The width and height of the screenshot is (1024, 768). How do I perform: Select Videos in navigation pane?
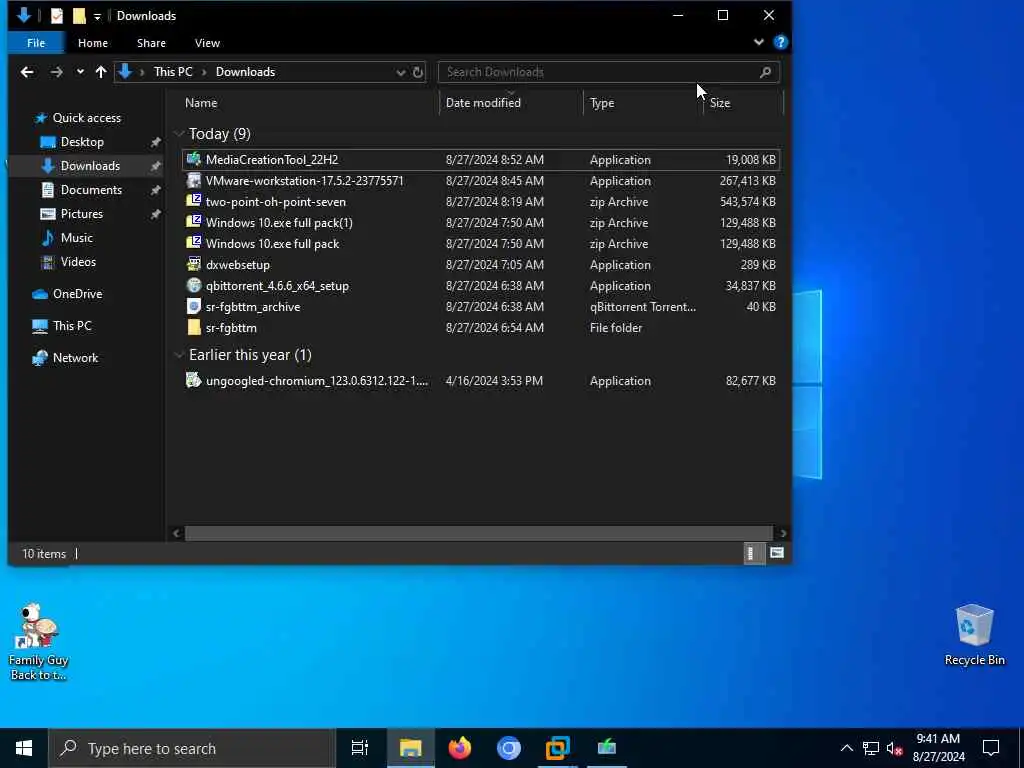[x=78, y=261]
